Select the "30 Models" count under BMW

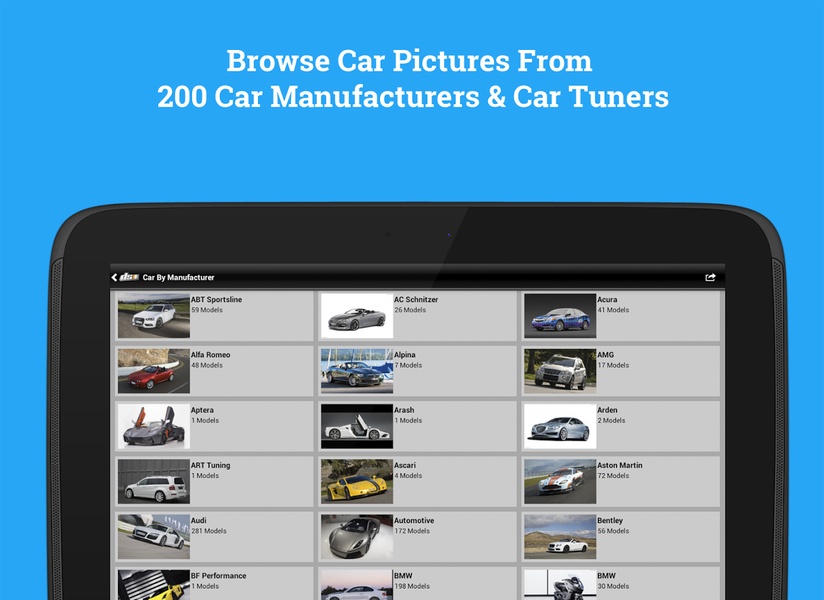(x=613, y=586)
